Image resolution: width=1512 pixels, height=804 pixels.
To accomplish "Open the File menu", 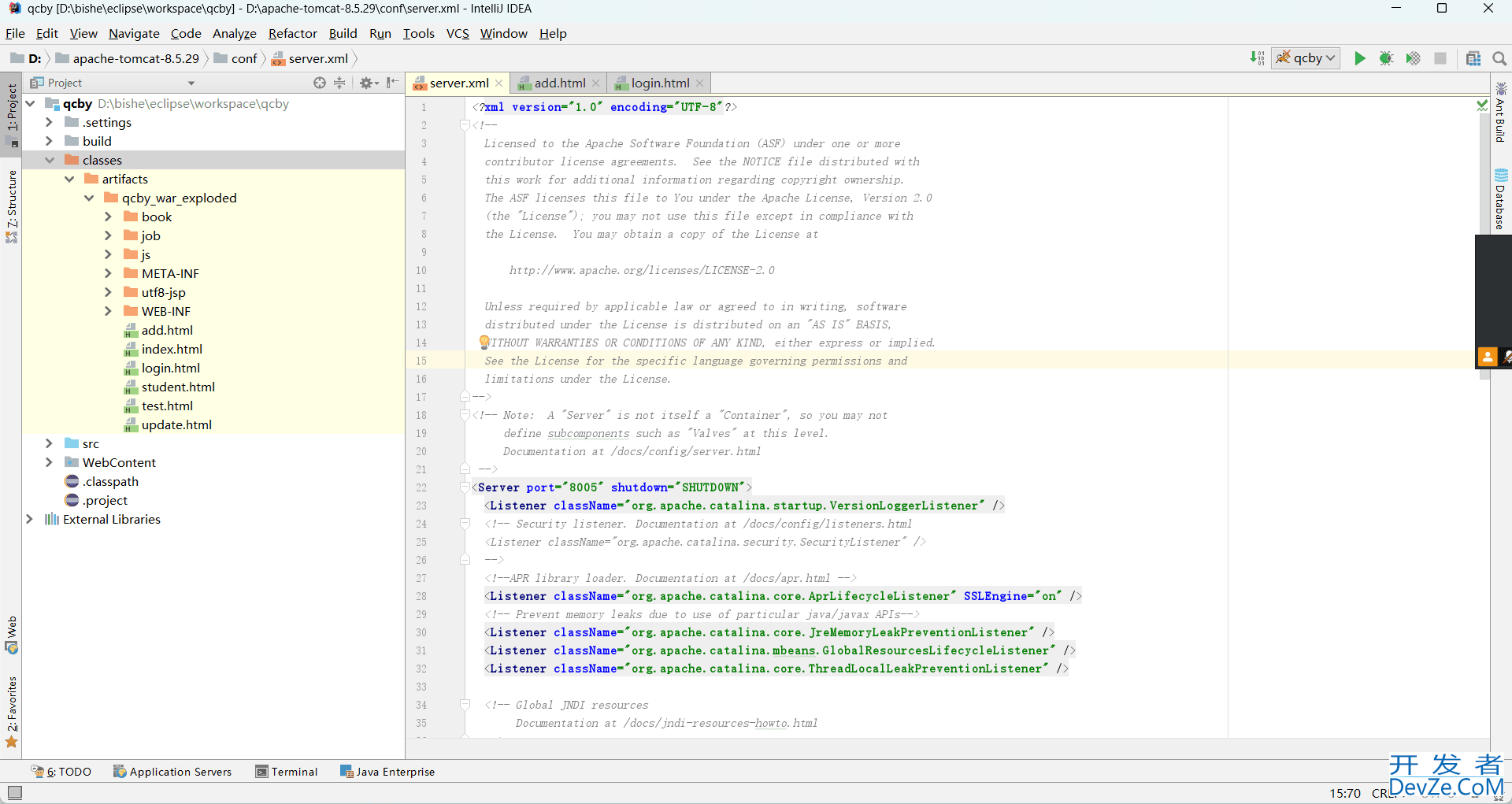I will coord(15,33).
